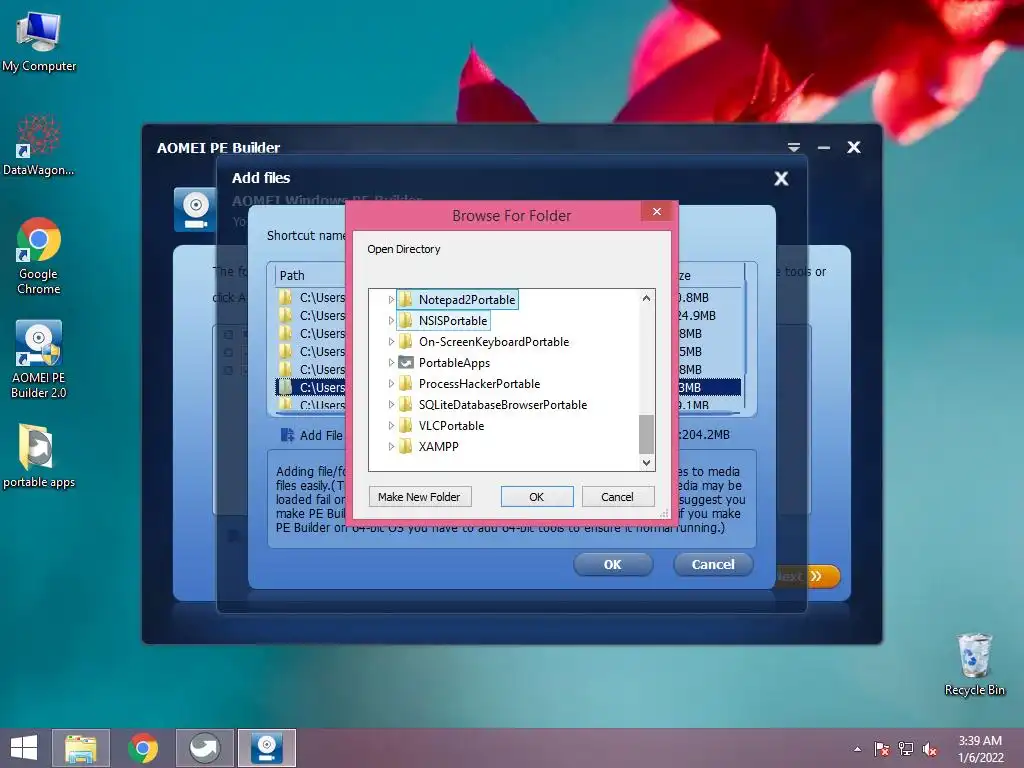Minimize the AOMEI PE Builder window
The width and height of the screenshot is (1024, 768).
tap(824, 148)
